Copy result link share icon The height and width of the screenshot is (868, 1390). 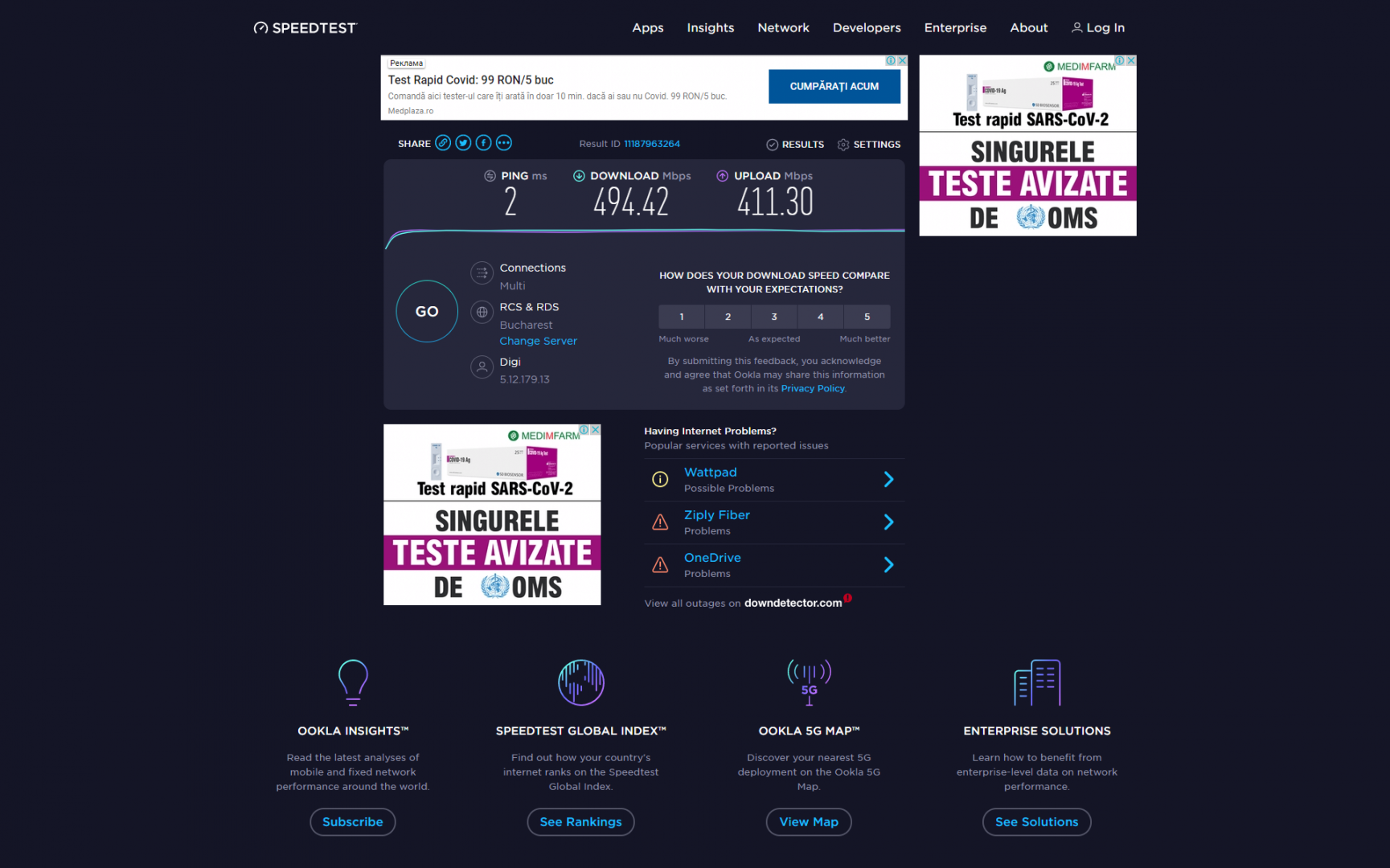(443, 143)
